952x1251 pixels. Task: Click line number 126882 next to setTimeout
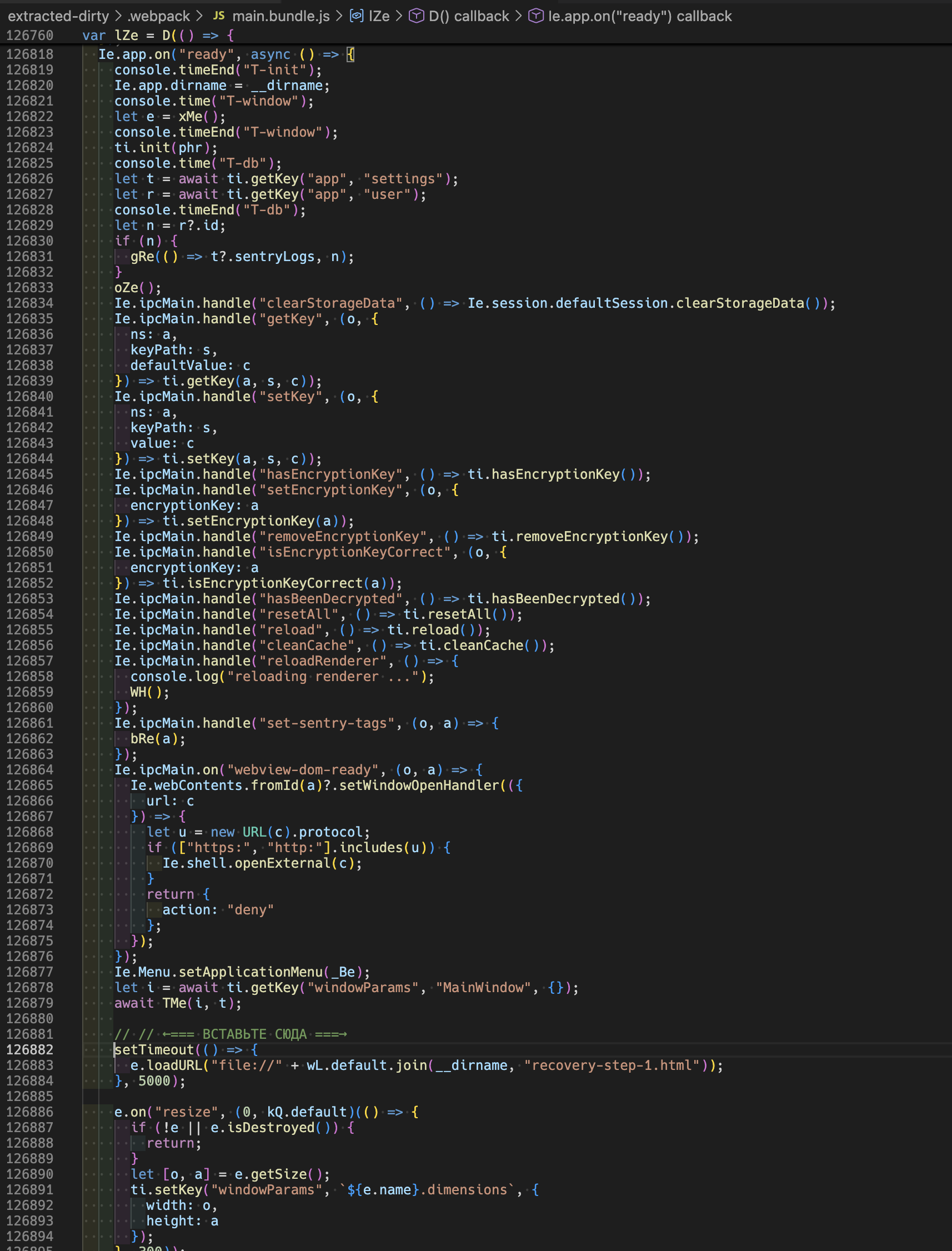pos(29,1050)
